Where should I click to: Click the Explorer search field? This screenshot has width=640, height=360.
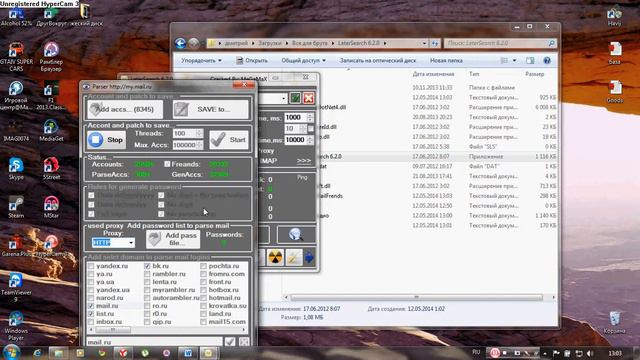[500, 43]
